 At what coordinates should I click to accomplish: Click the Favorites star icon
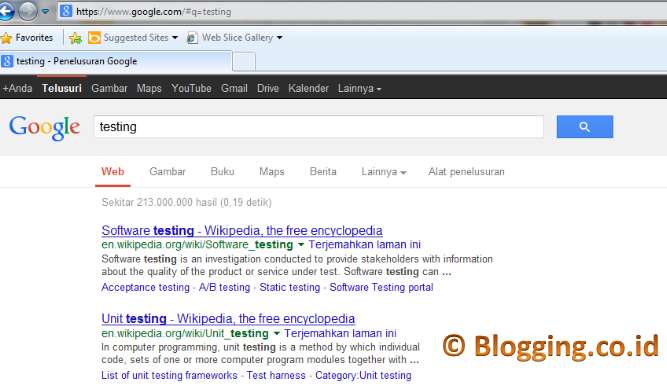(x=6, y=38)
